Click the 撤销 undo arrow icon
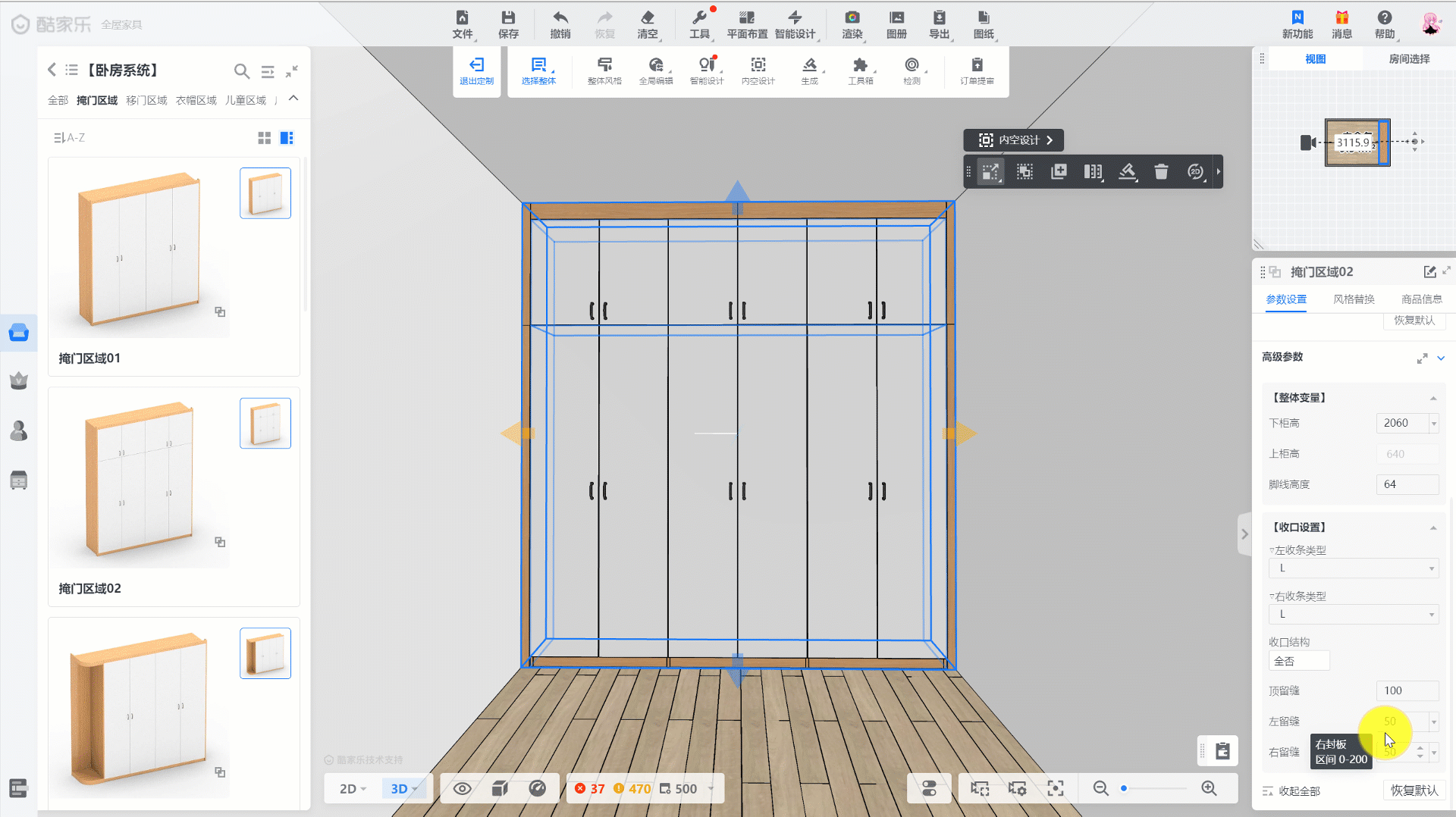The image size is (1456, 817). pos(560,18)
